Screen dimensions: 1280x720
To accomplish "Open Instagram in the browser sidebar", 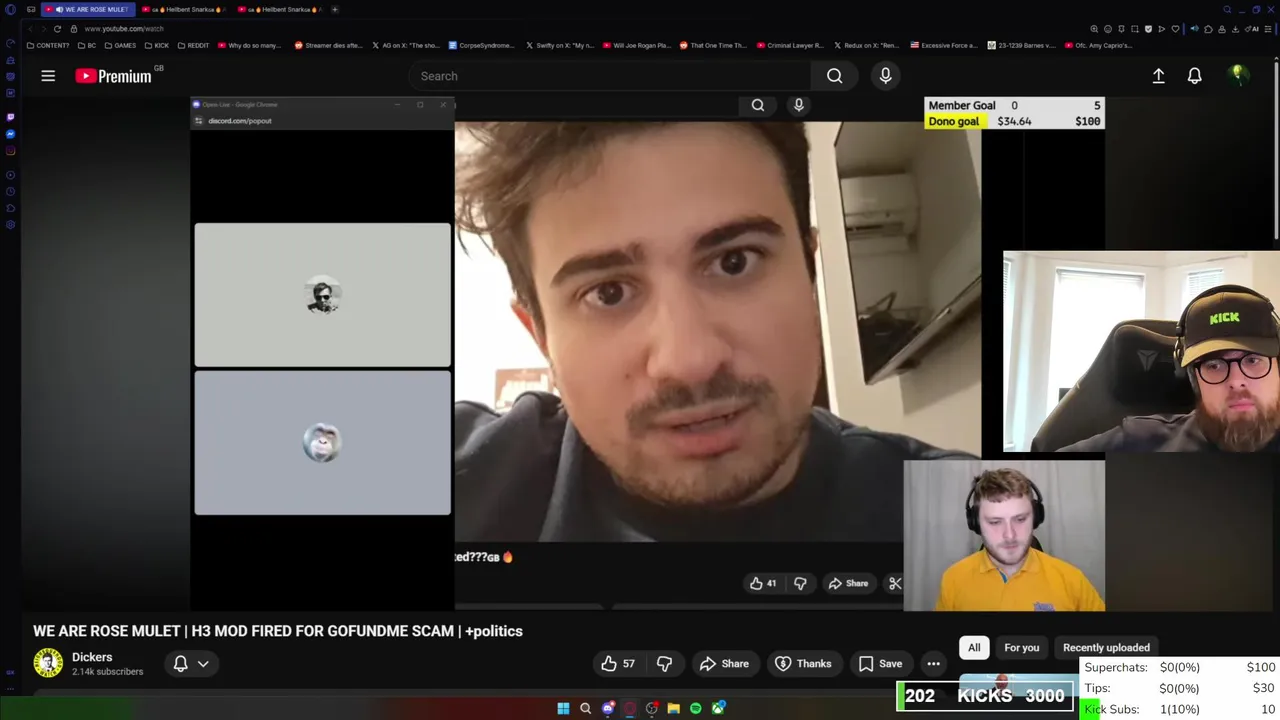I will [x=10, y=151].
